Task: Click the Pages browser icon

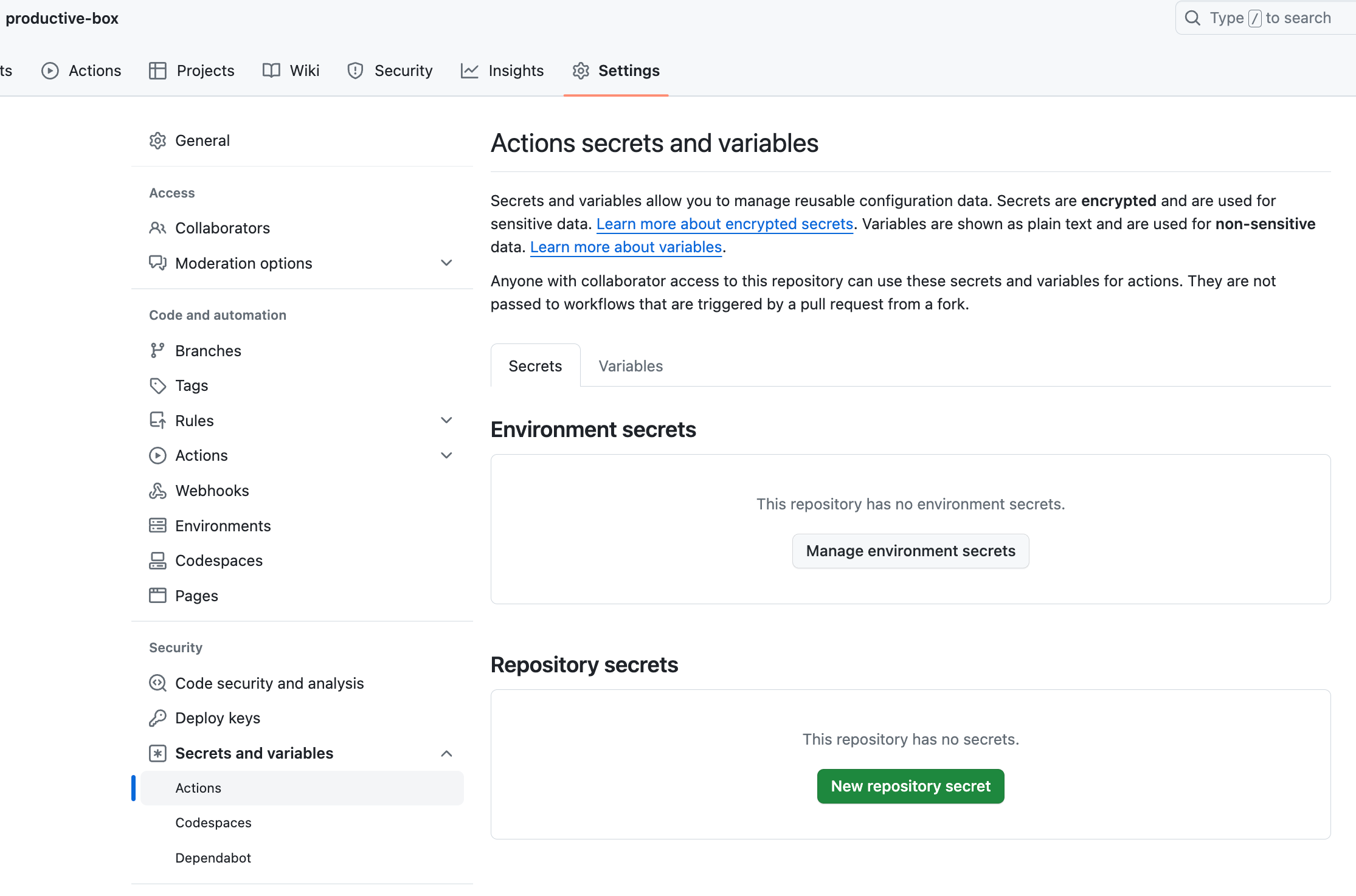Action: tap(157, 596)
